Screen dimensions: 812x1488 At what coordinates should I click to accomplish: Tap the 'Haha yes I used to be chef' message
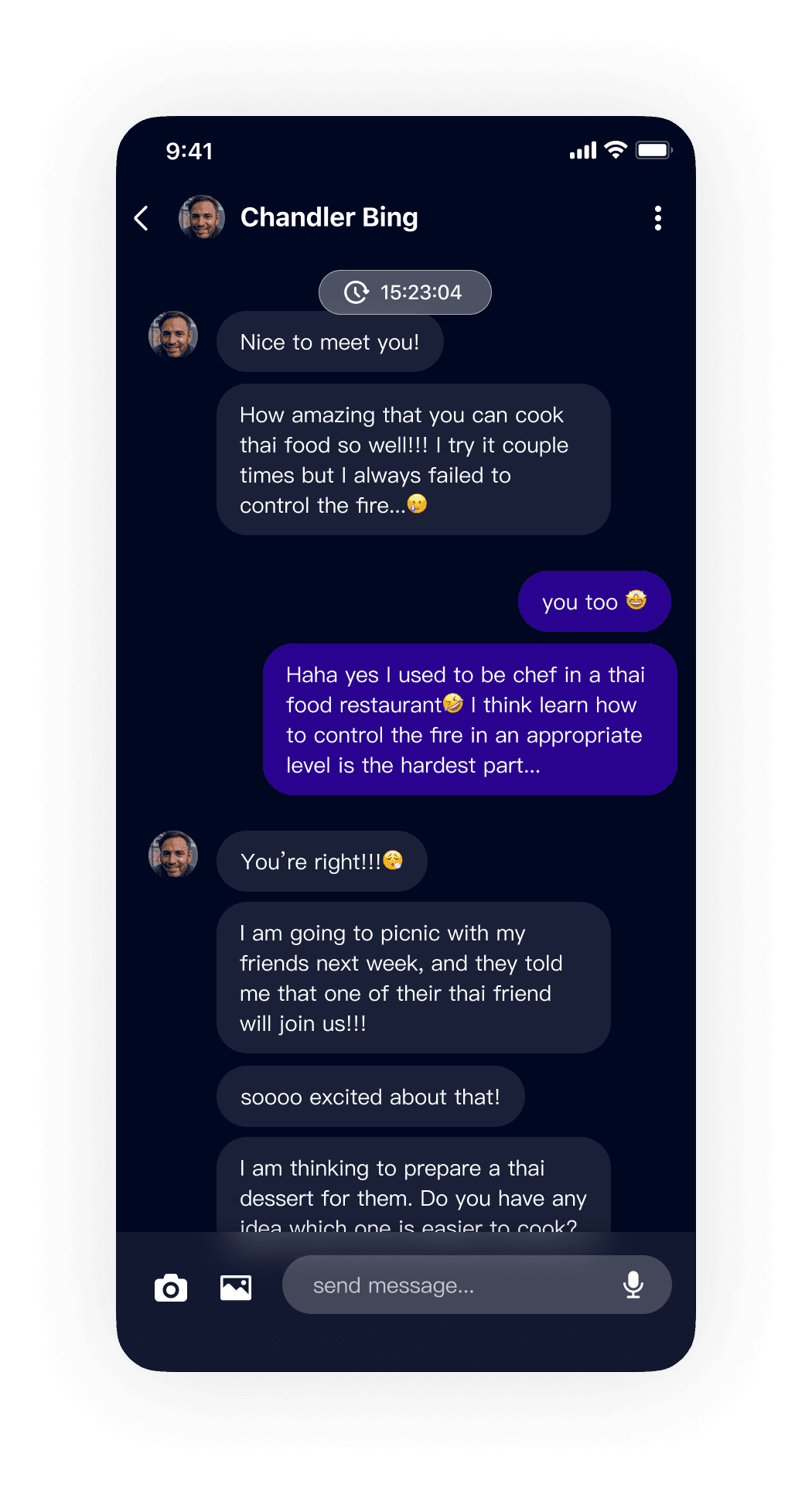click(469, 719)
